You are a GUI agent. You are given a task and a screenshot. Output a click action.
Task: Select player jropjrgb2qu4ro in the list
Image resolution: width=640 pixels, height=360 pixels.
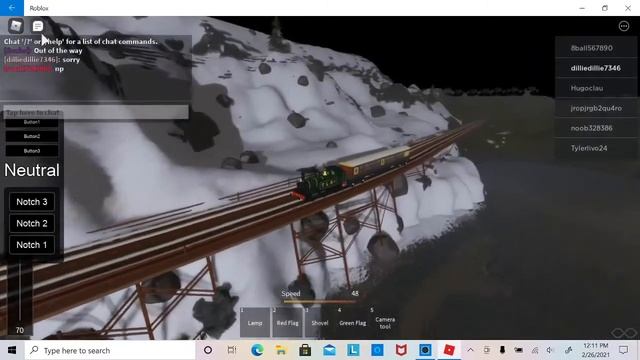click(596, 108)
